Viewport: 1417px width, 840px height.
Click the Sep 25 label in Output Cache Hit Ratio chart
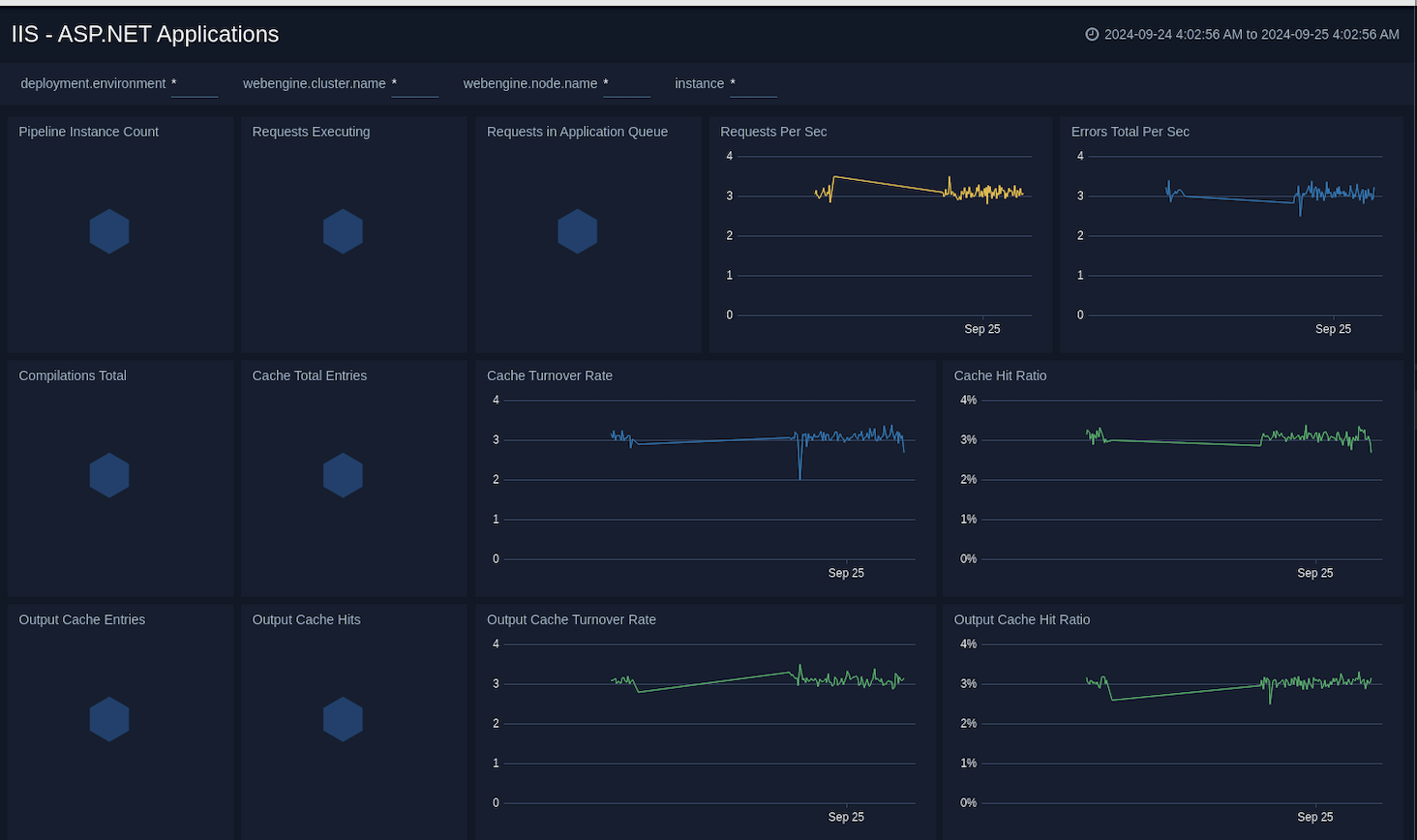[x=1315, y=817]
